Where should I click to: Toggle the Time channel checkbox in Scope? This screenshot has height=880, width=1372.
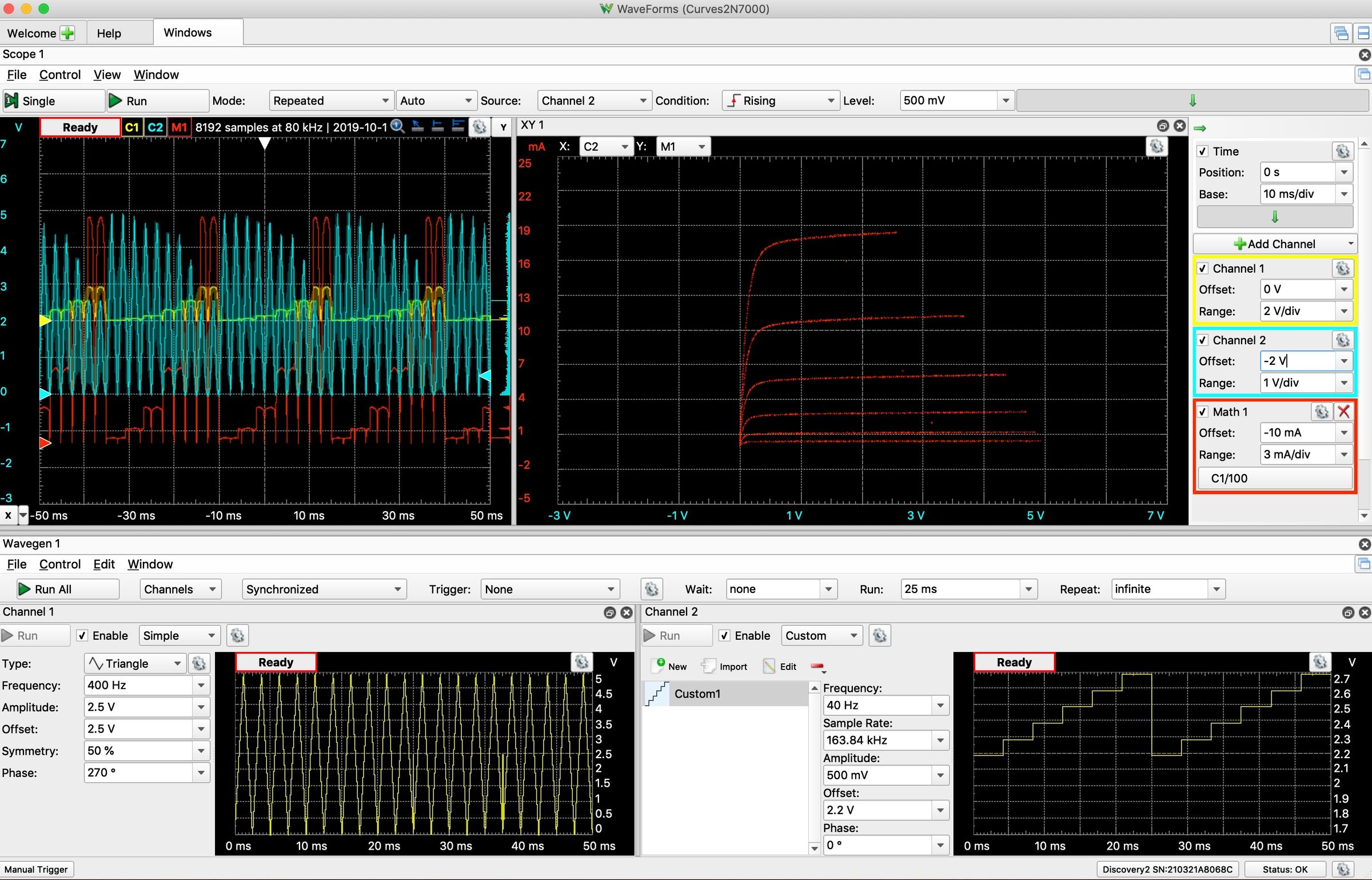coord(1203,151)
